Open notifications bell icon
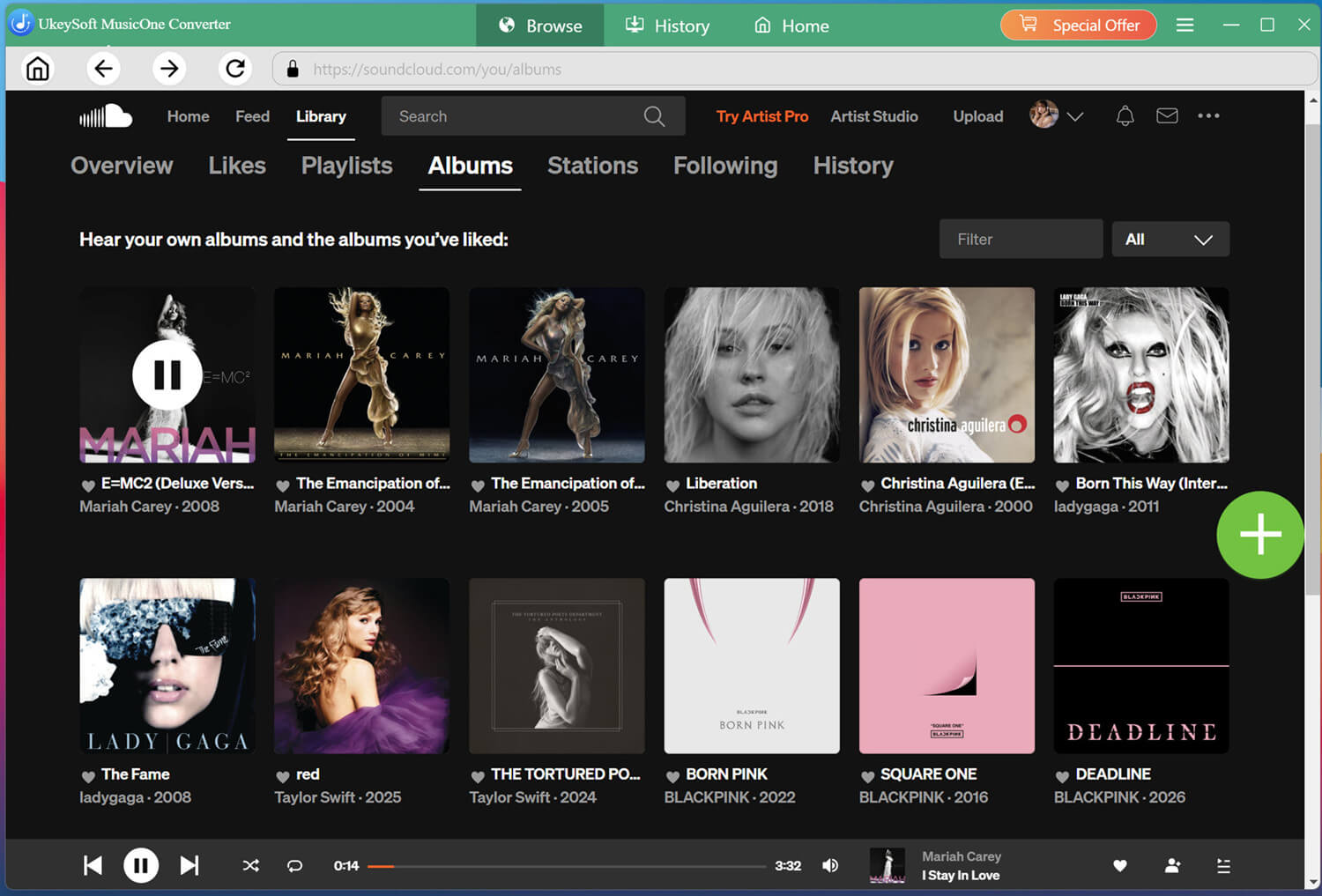 pyautogui.click(x=1125, y=116)
